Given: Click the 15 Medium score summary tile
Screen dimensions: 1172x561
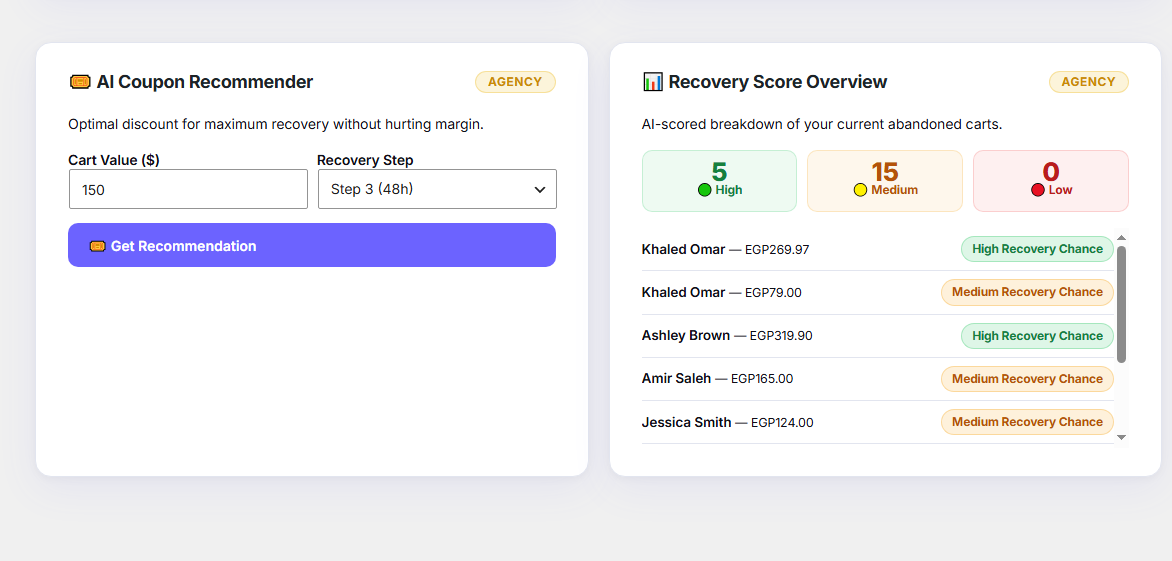Looking at the screenshot, I should (885, 181).
